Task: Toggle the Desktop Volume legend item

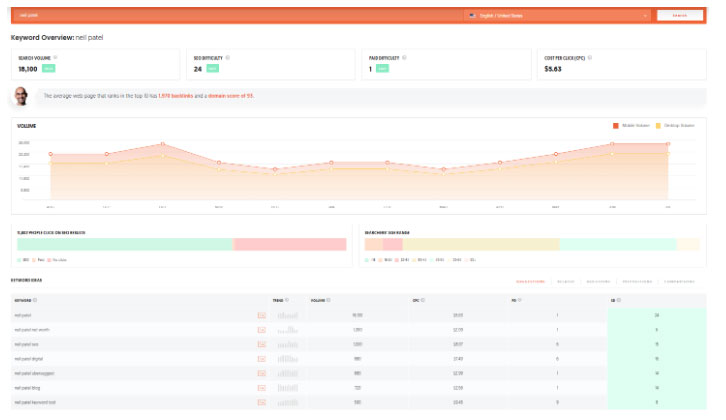Action: click(675, 125)
